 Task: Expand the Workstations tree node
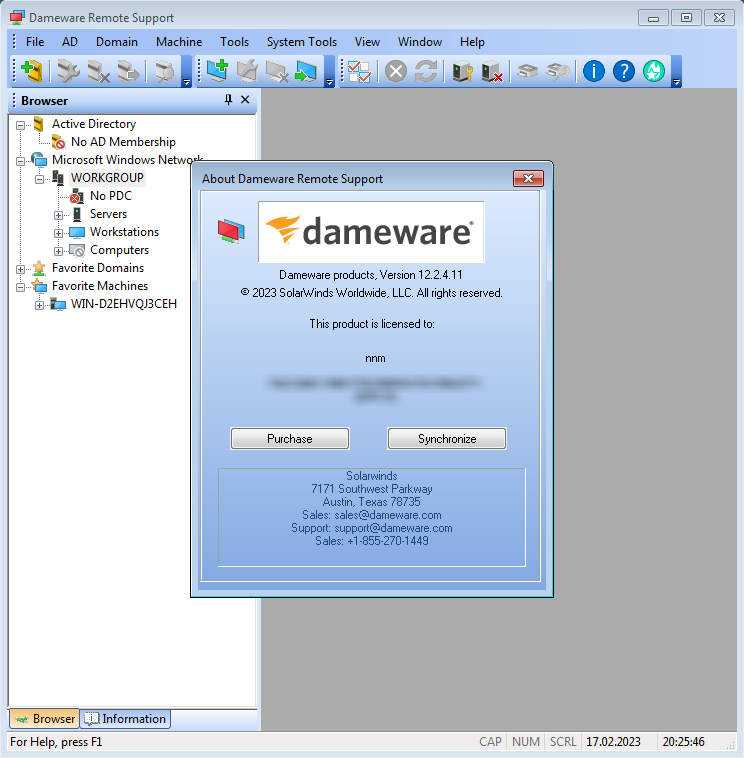click(59, 233)
